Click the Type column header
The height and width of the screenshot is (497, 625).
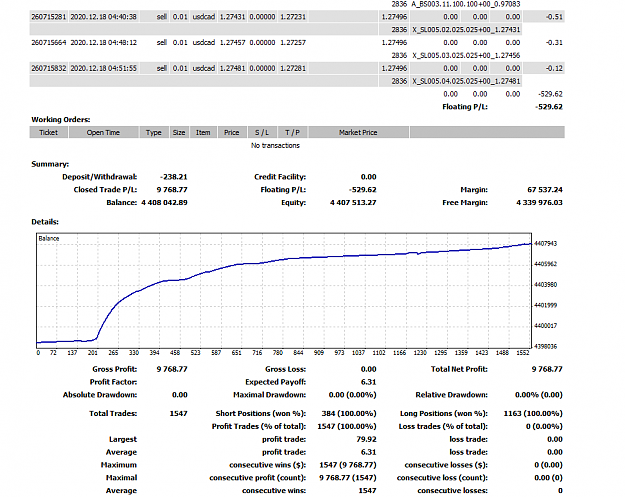click(153, 132)
